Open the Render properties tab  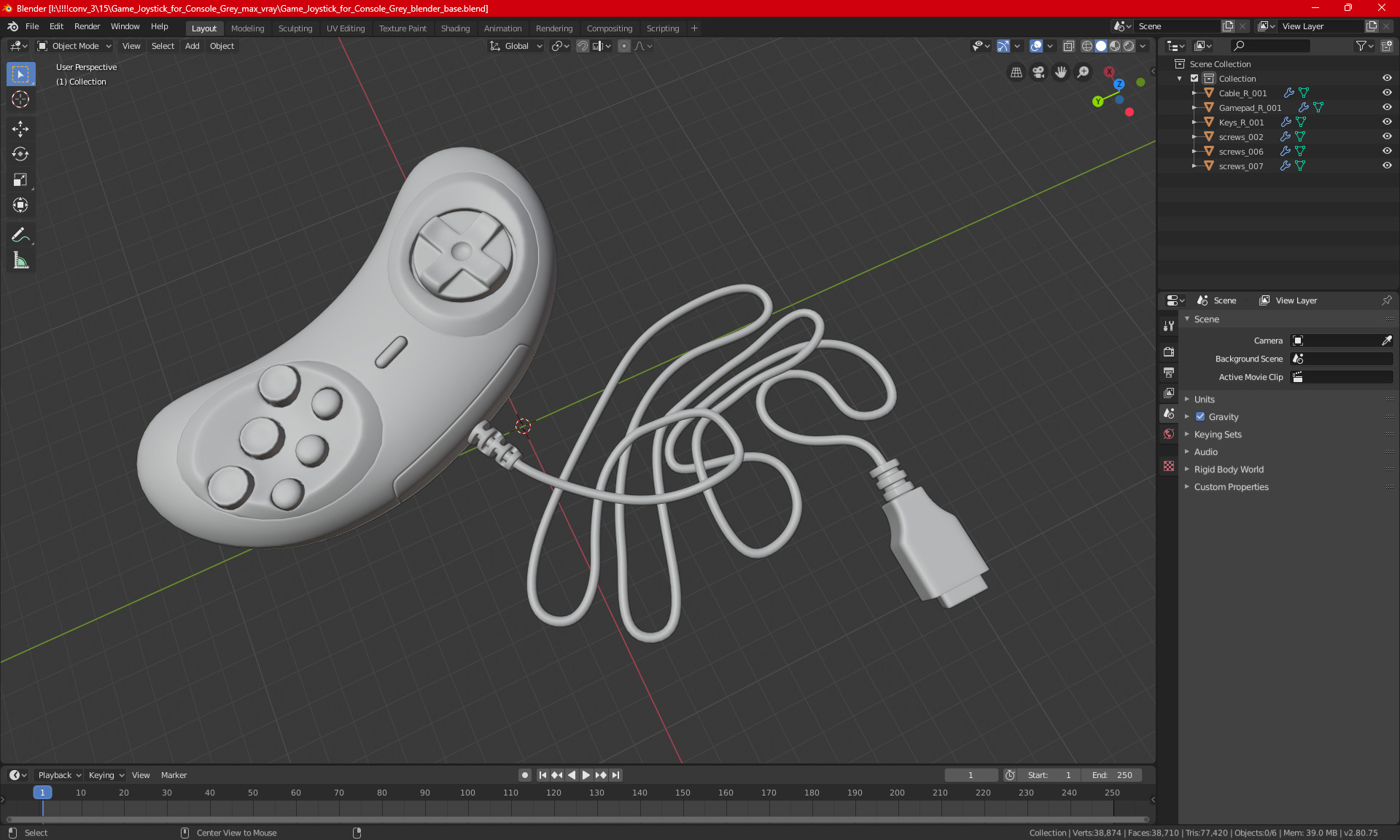pyautogui.click(x=1169, y=351)
